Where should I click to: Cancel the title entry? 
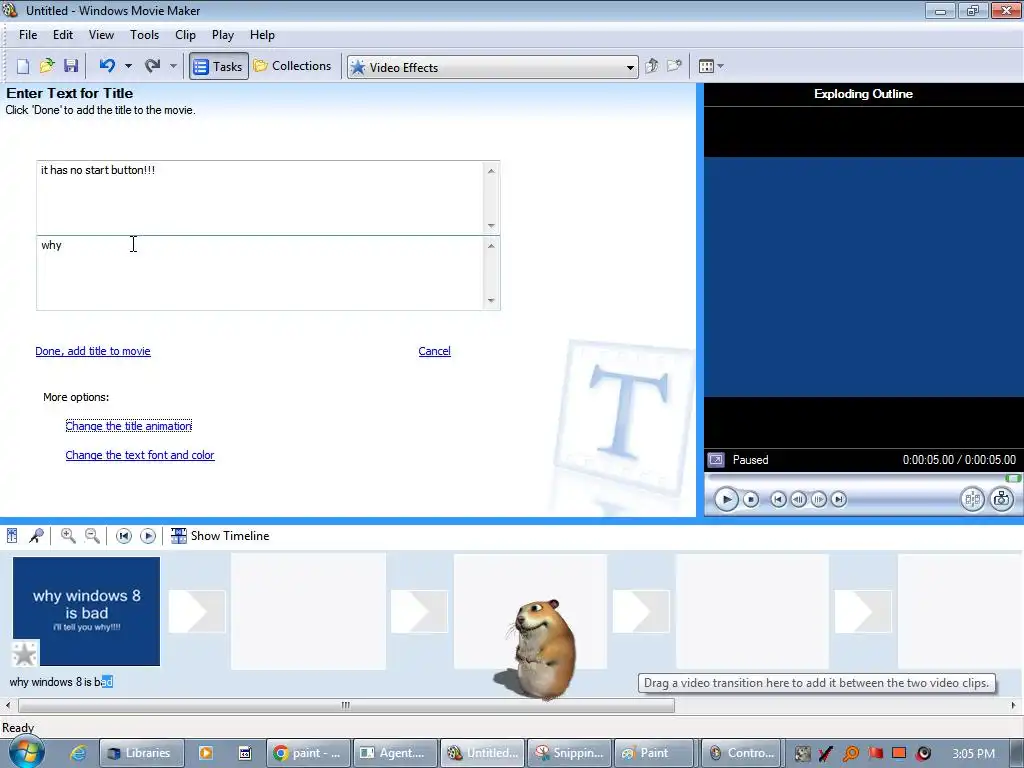[434, 351]
